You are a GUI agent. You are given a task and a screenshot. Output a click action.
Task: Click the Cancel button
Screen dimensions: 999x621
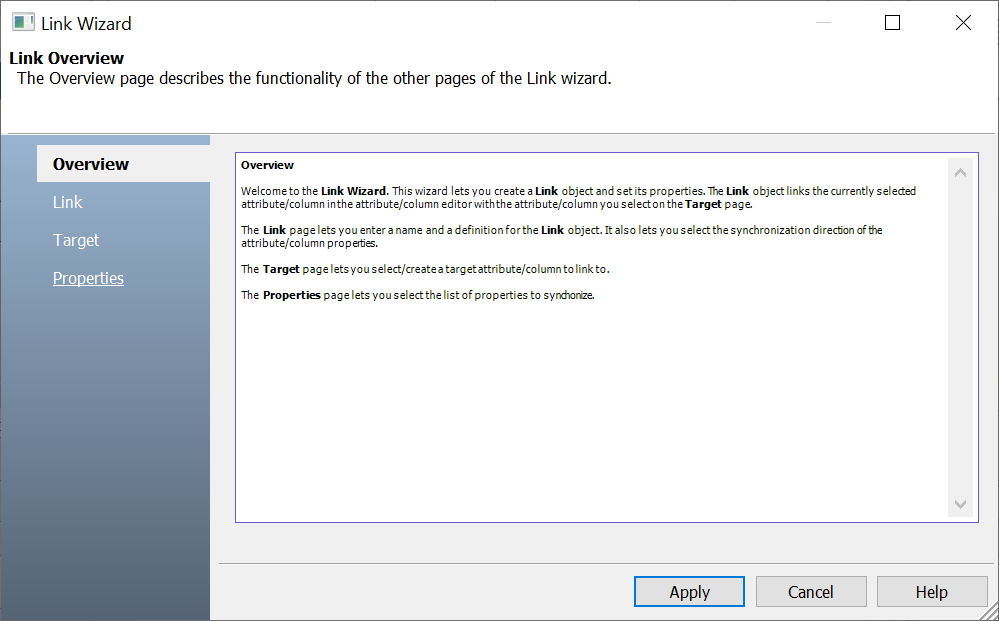pos(810,592)
